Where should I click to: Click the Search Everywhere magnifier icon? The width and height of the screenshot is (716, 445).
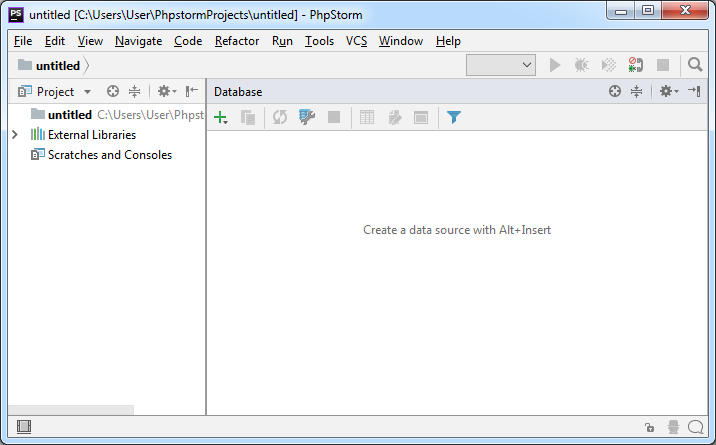coord(695,65)
